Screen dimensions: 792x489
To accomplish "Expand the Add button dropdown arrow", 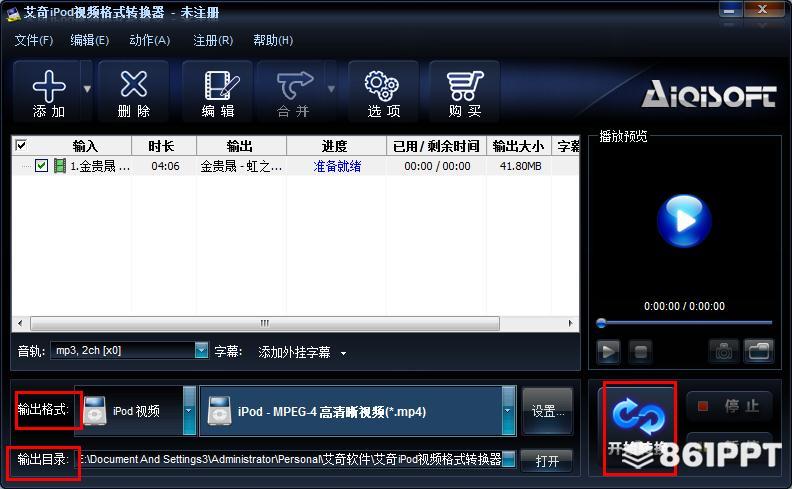I will (87, 89).
